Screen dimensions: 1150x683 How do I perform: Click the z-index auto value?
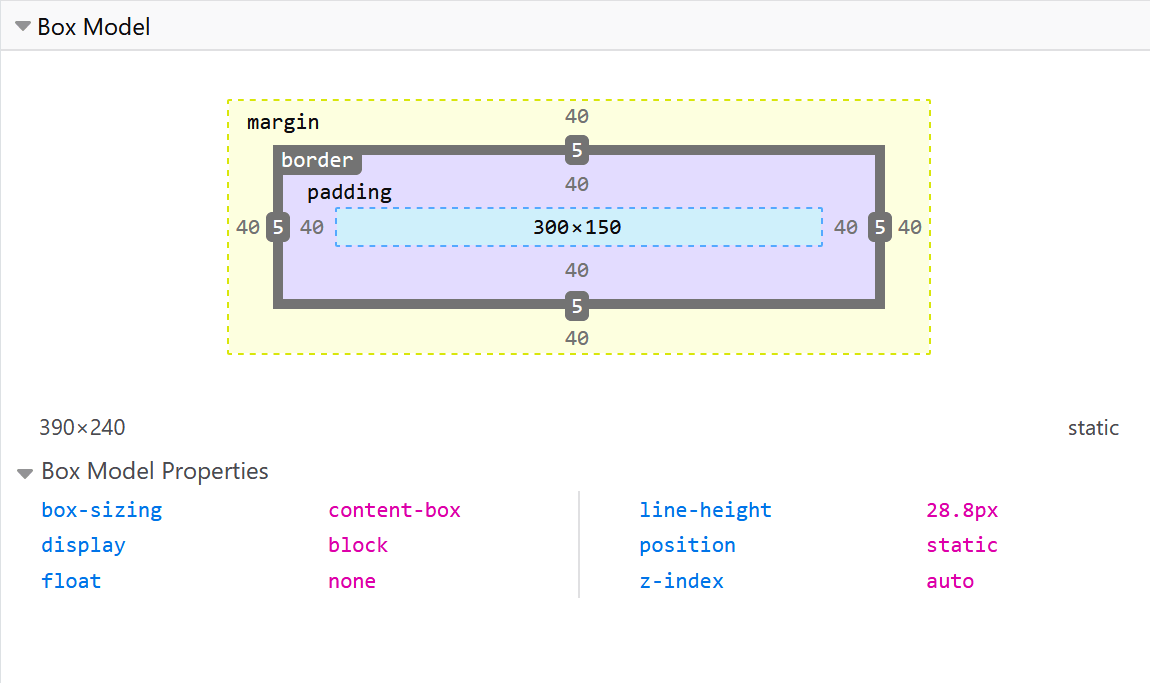point(950,581)
